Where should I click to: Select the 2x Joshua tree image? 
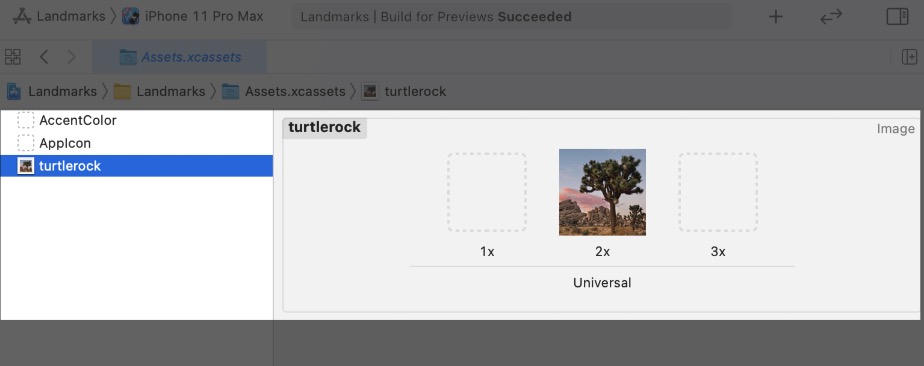[602, 192]
